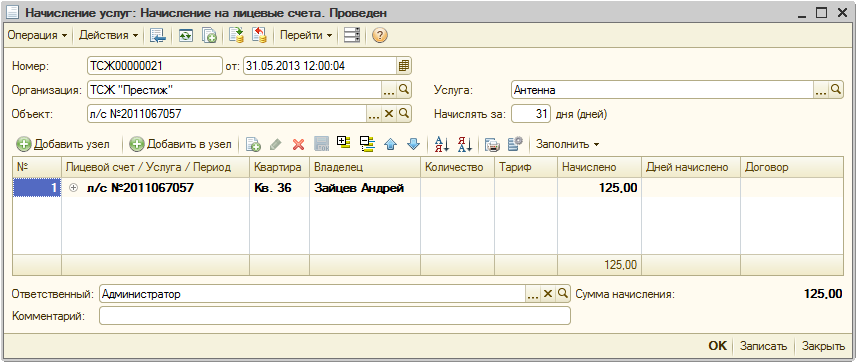Confirm with the OK button

point(717,346)
